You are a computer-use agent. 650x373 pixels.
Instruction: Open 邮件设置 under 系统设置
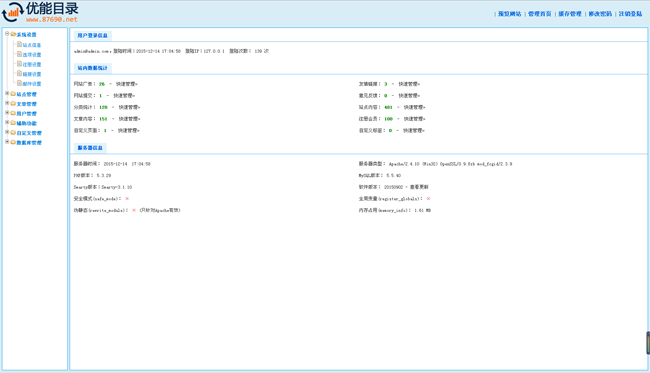click(x=32, y=84)
